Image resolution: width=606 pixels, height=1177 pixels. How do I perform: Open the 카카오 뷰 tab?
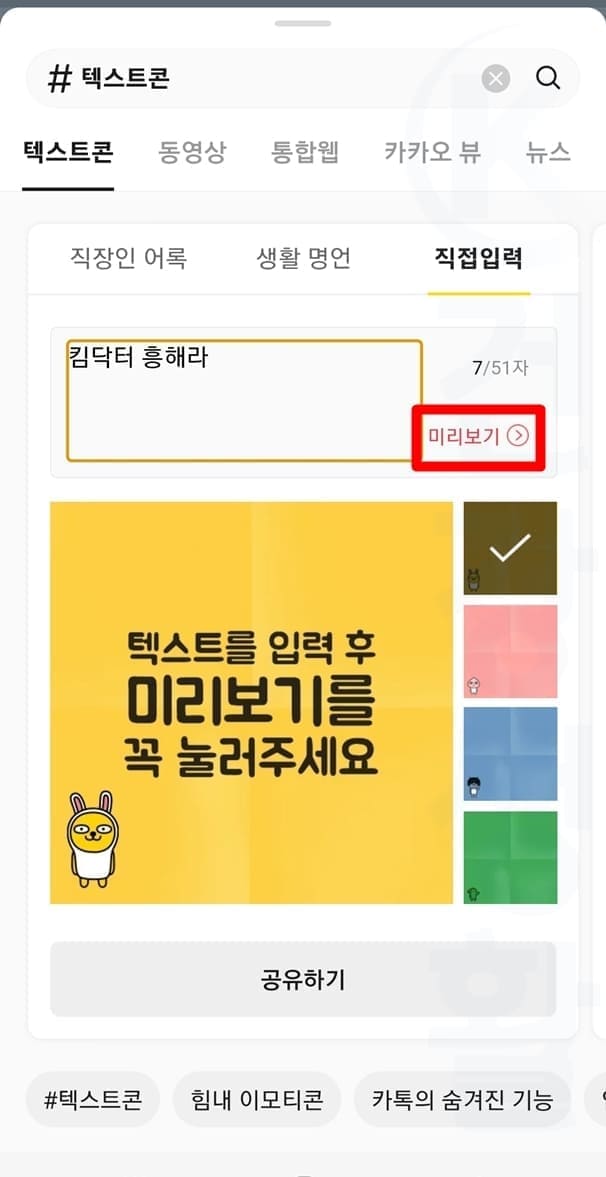coord(433,152)
